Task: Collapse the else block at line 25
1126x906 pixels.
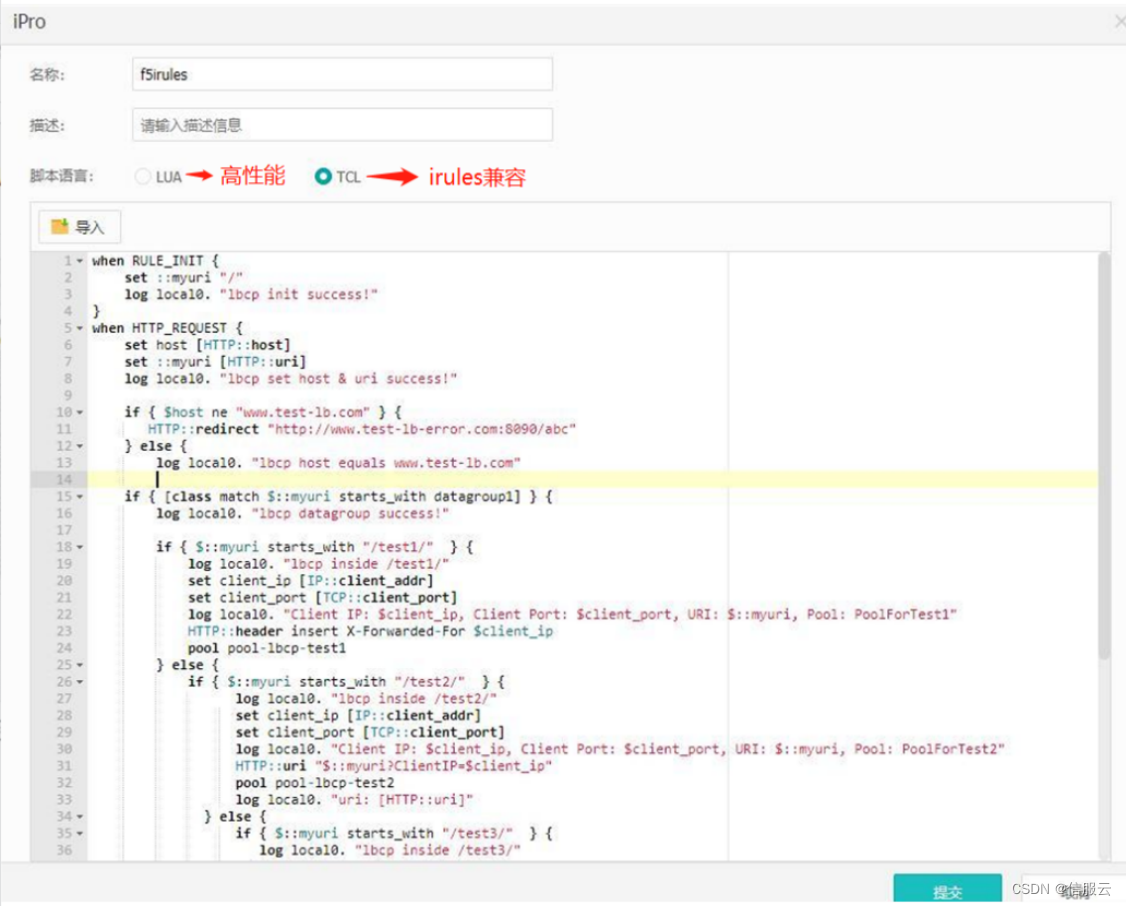Action: (80, 666)
